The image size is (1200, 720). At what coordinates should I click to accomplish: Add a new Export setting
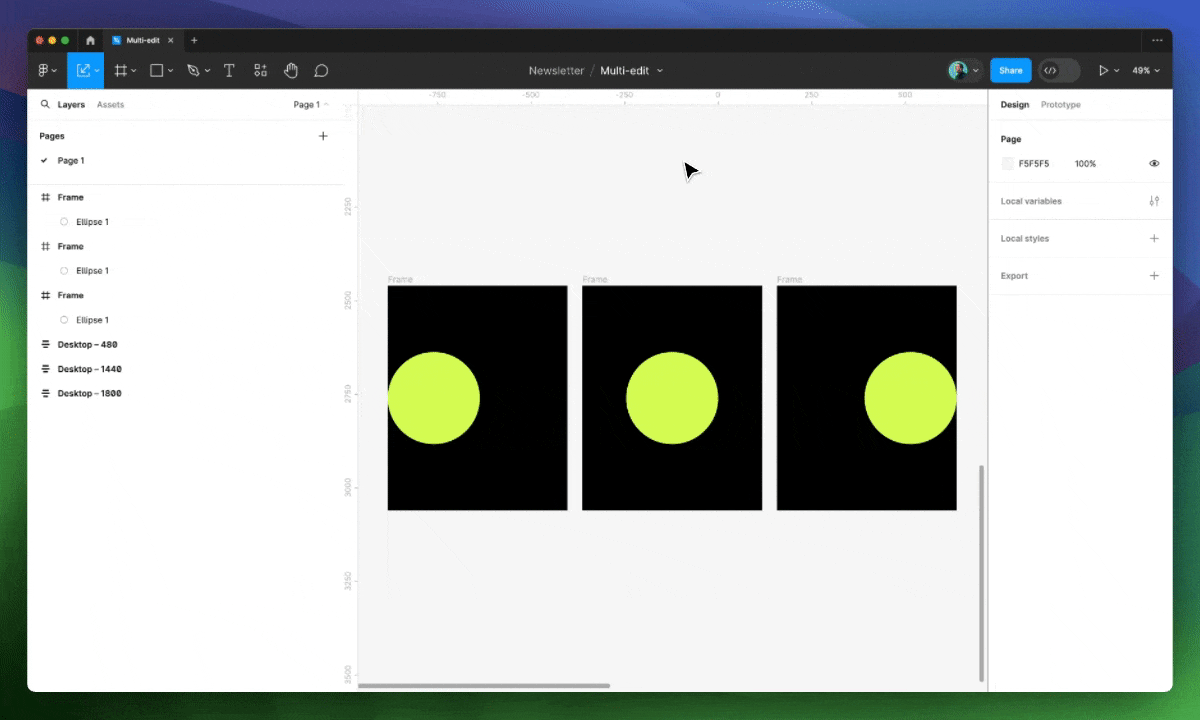(x=1154, y=276)
